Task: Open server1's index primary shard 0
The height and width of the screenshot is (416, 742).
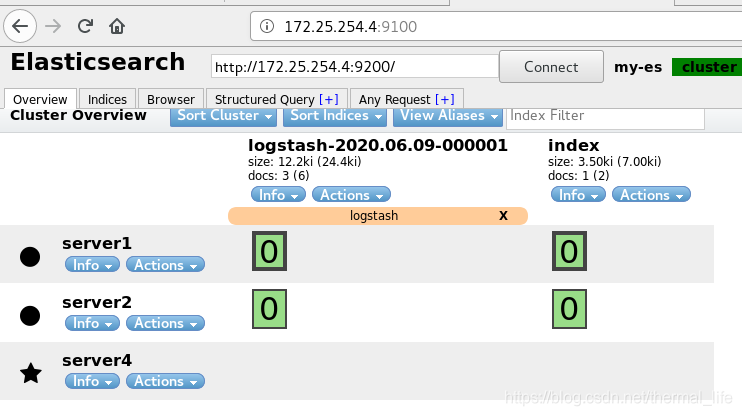Action: pyautogui.click(x=569, y=251)
